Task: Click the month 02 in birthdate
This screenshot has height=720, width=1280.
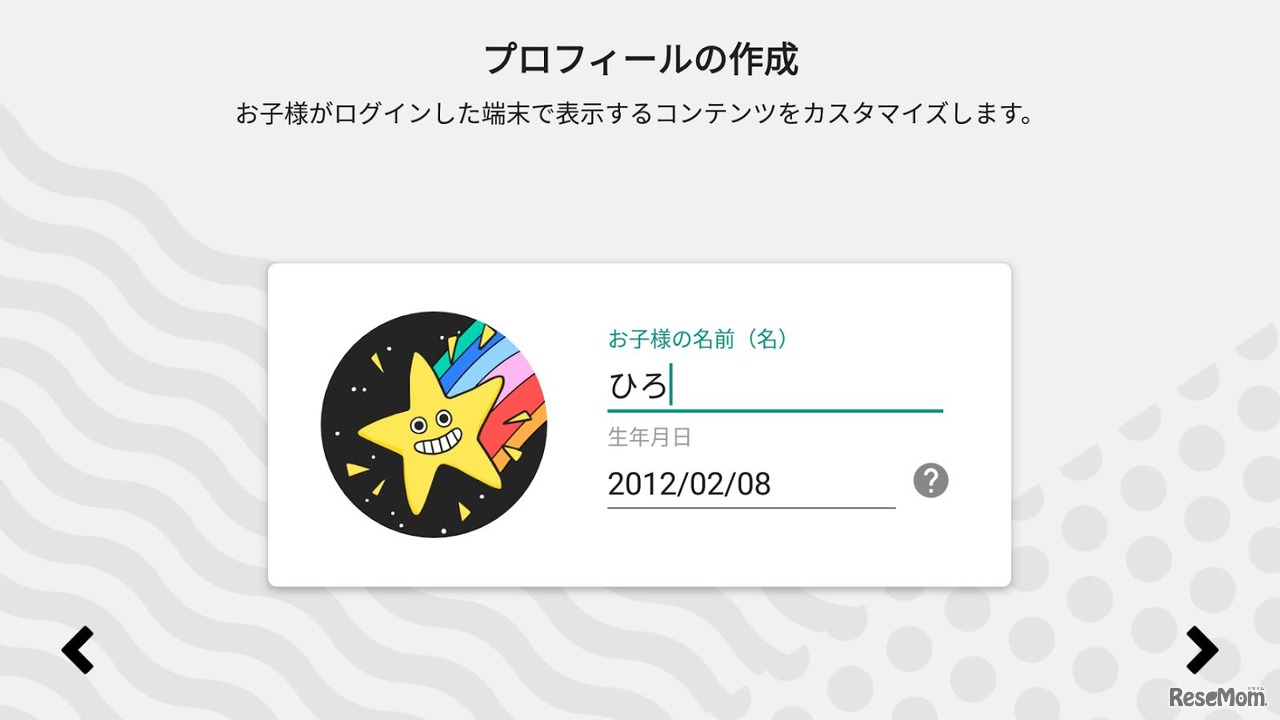Action: (704, 485)
